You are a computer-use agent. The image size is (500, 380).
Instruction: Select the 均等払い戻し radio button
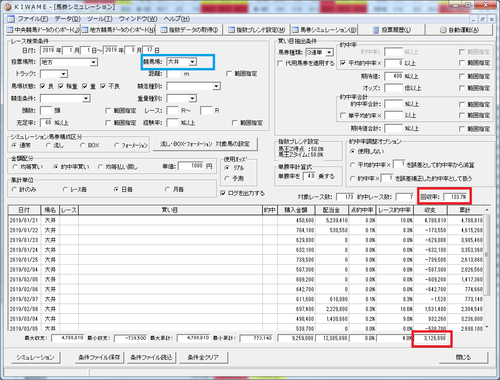pos(100,167)
